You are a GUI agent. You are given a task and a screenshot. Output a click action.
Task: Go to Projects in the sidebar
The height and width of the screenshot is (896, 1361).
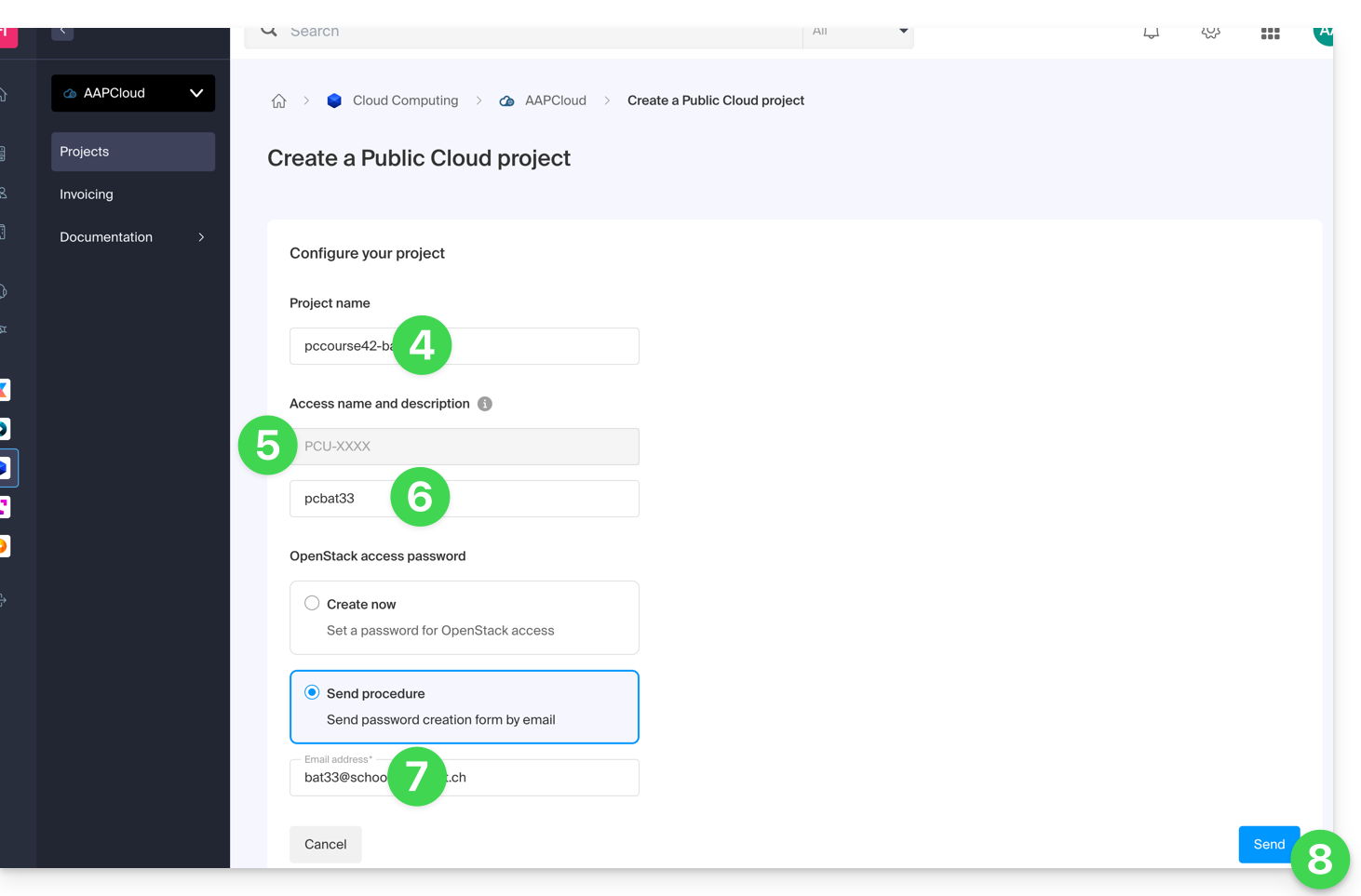(132, 152)
